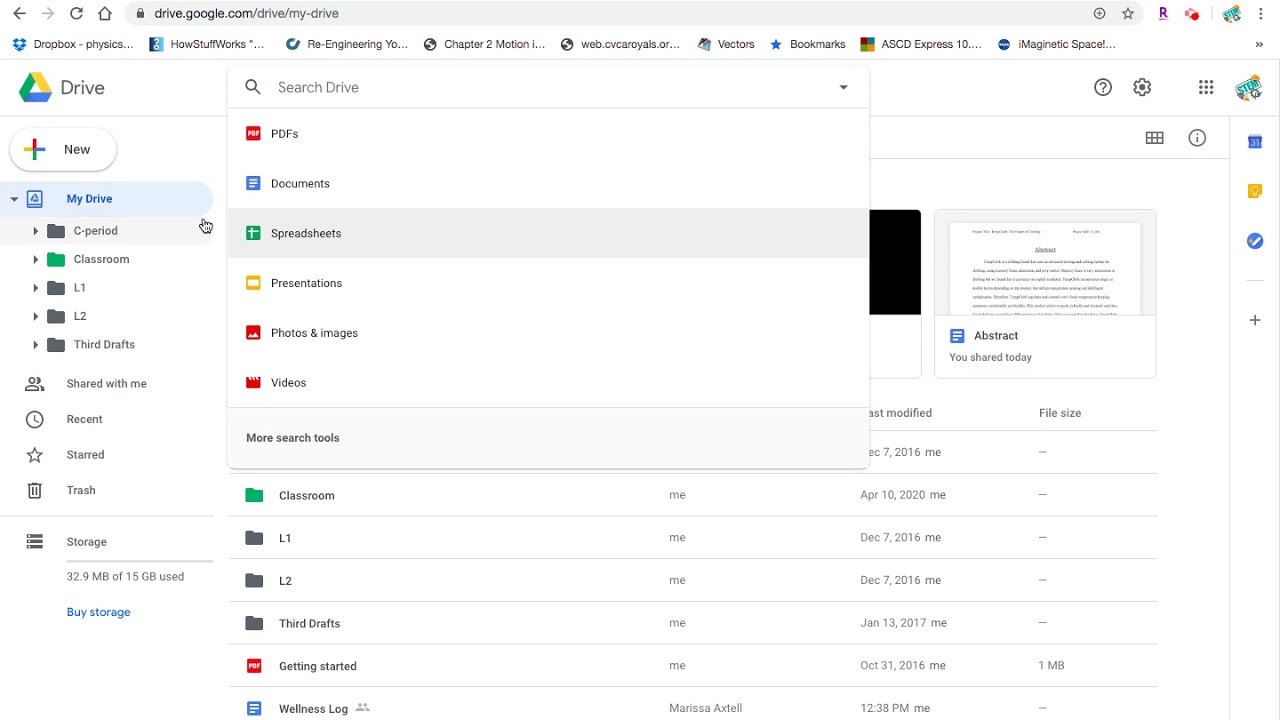This screenshot has height=720, width=1280.
Task: Sort by Last modified column
Action: (x=900, y=413)
